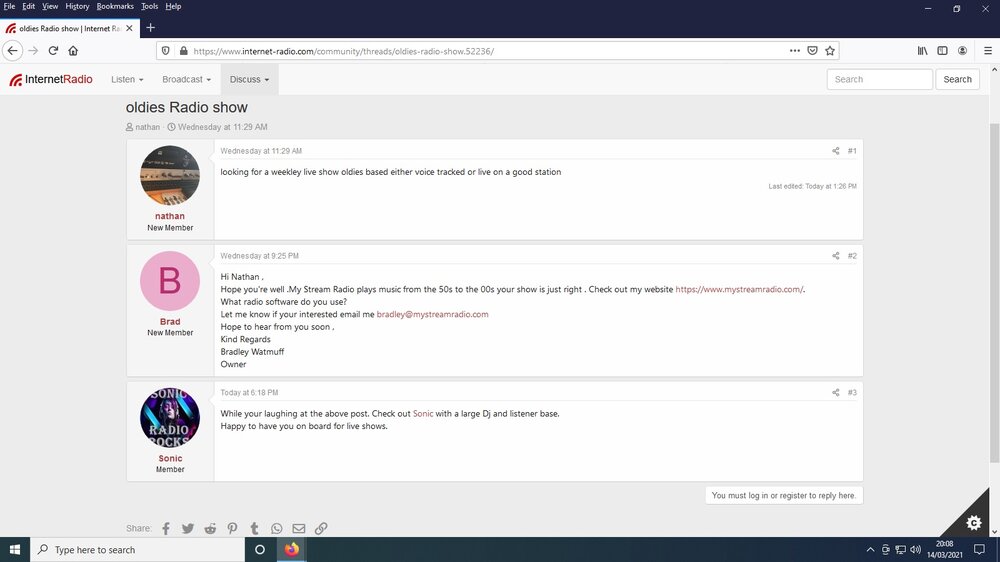The width and height of the screenshot is (1000, 562).
Task: Share thread by email icon
Action: pos(298,528)
